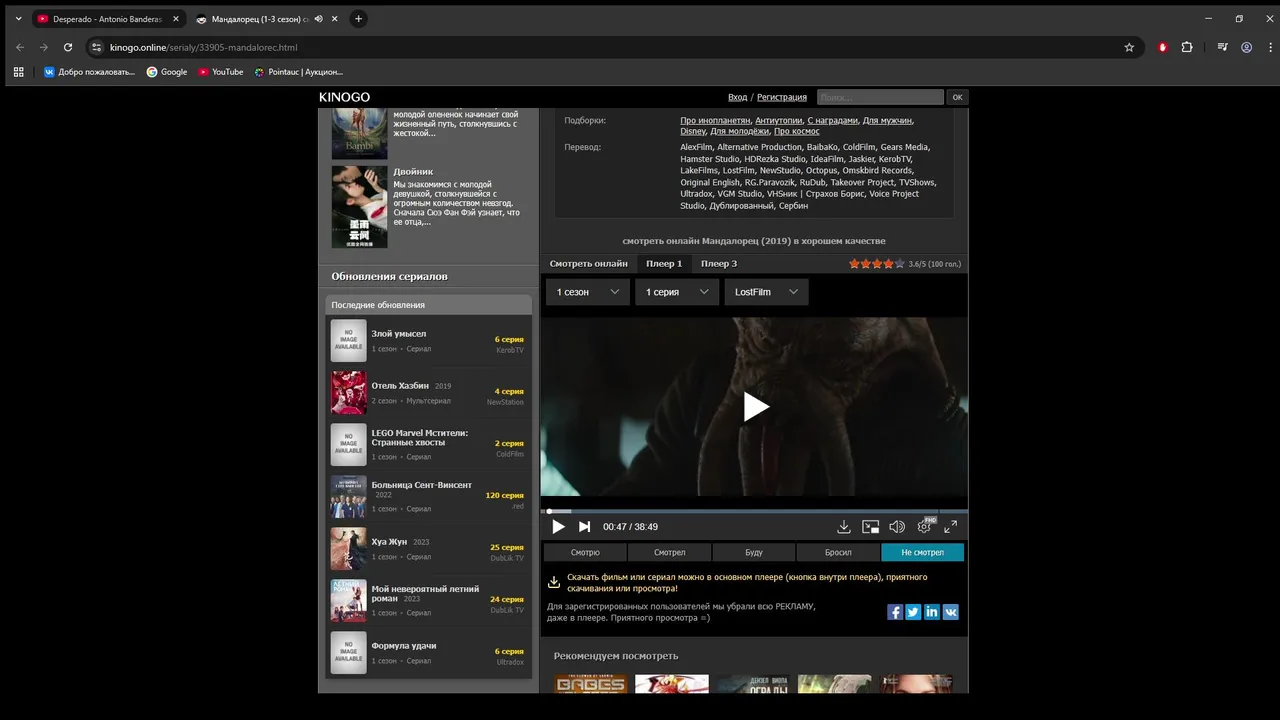This screenshot has width=1280, height=720.
Task: Click the yellow download icon below player
Action: [x=554, y=582]
